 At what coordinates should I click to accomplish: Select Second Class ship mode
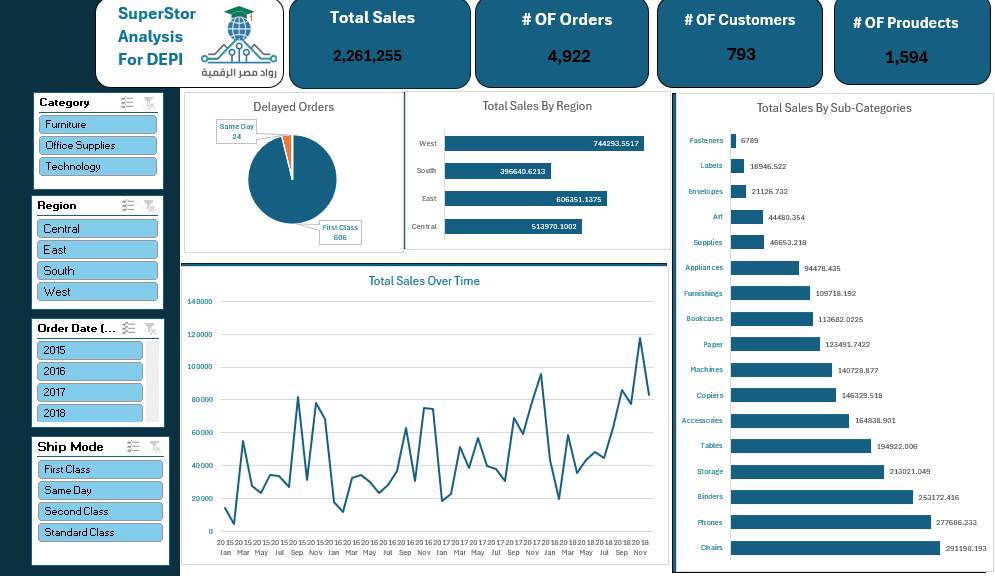point(100,511)
